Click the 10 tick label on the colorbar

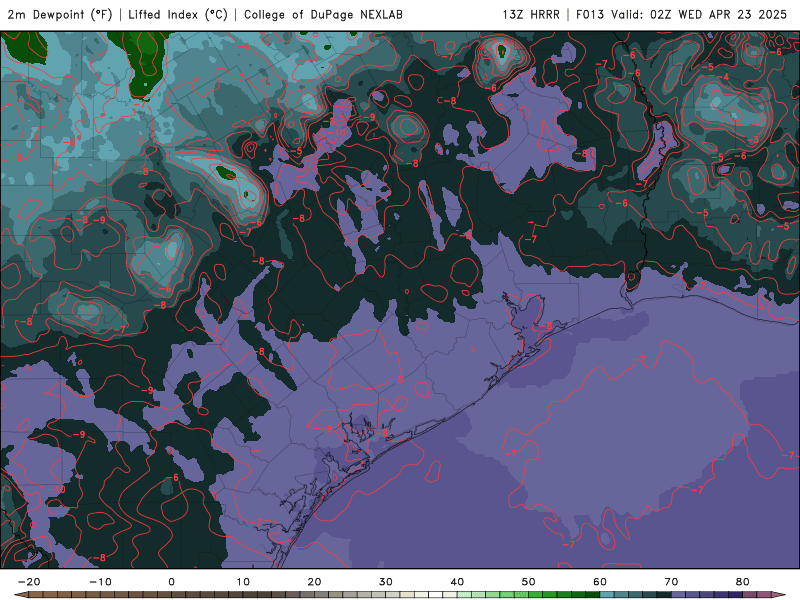pyautogui.click(x=243, y=582)
